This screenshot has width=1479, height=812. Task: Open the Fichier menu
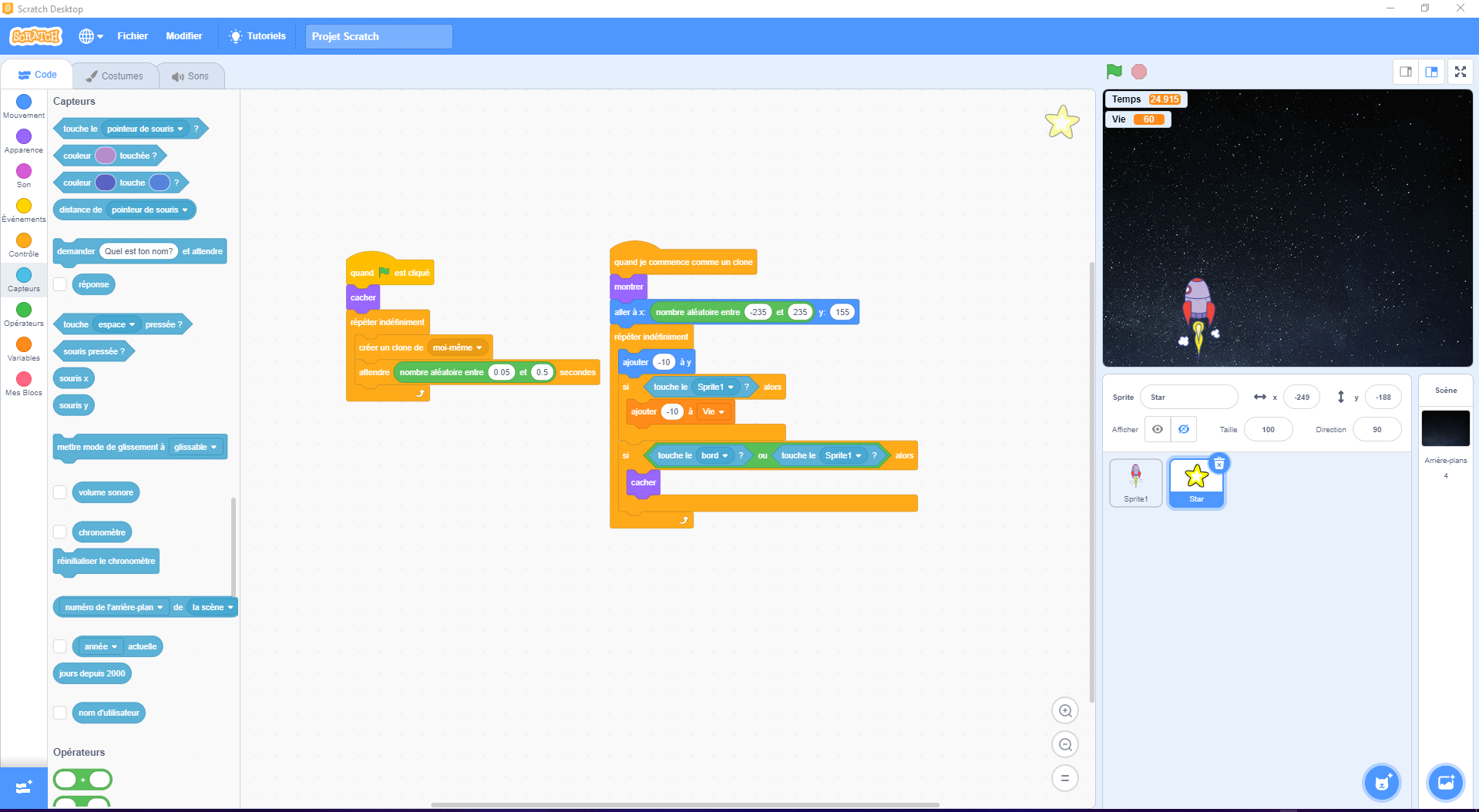click(133, 36)
